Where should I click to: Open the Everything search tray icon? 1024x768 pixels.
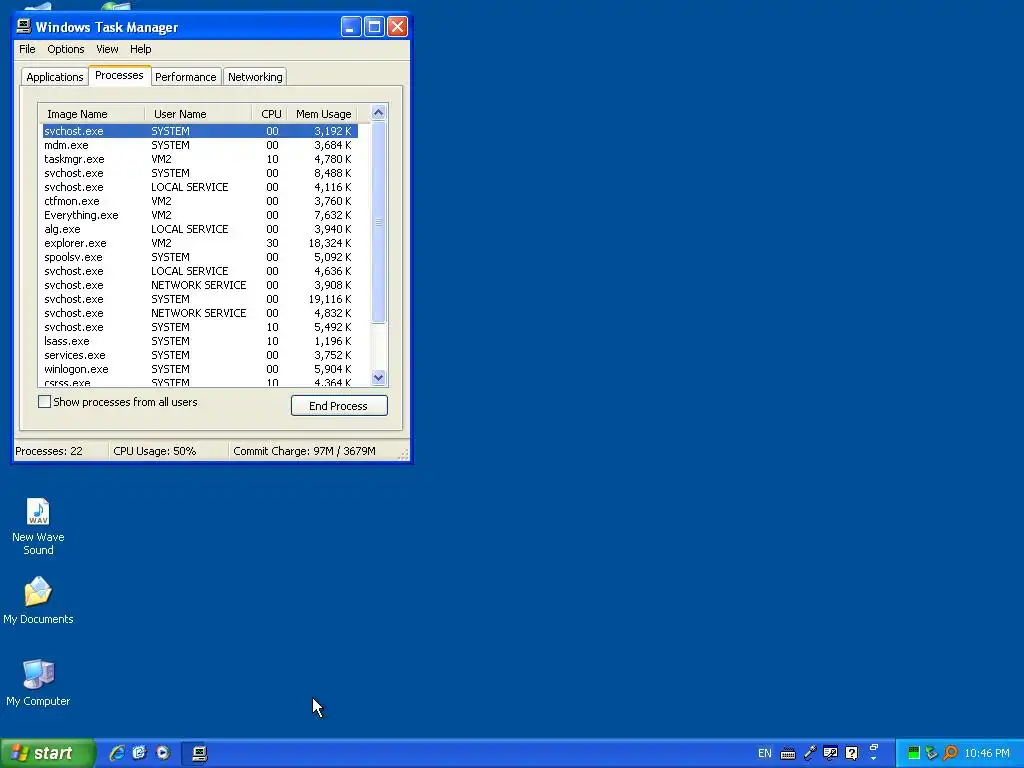pyautogui.click(x=950, y=753)
